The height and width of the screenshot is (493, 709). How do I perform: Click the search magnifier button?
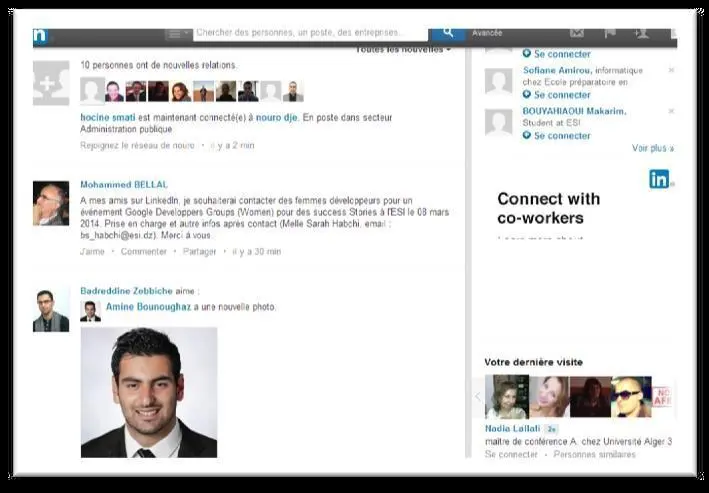(448, 33)
